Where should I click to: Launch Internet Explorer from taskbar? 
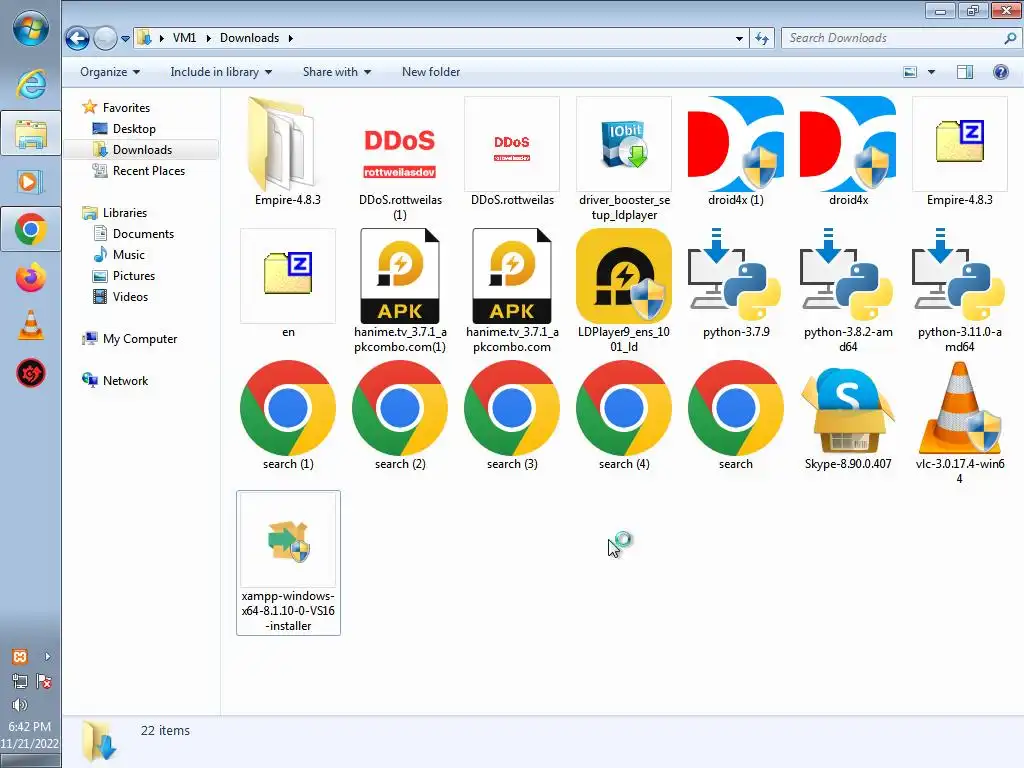31,85
